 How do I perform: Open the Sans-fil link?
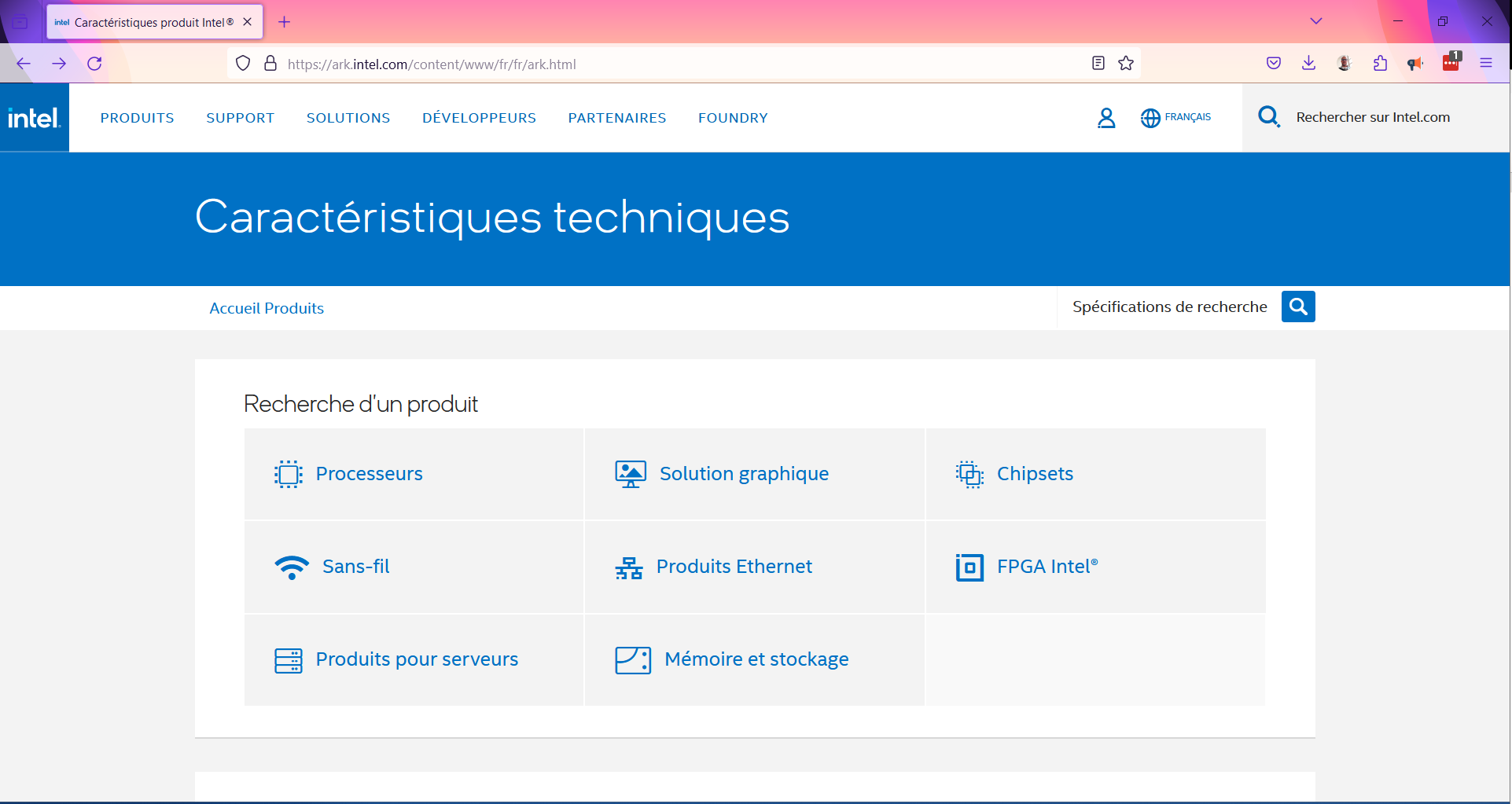pos(356,567)
